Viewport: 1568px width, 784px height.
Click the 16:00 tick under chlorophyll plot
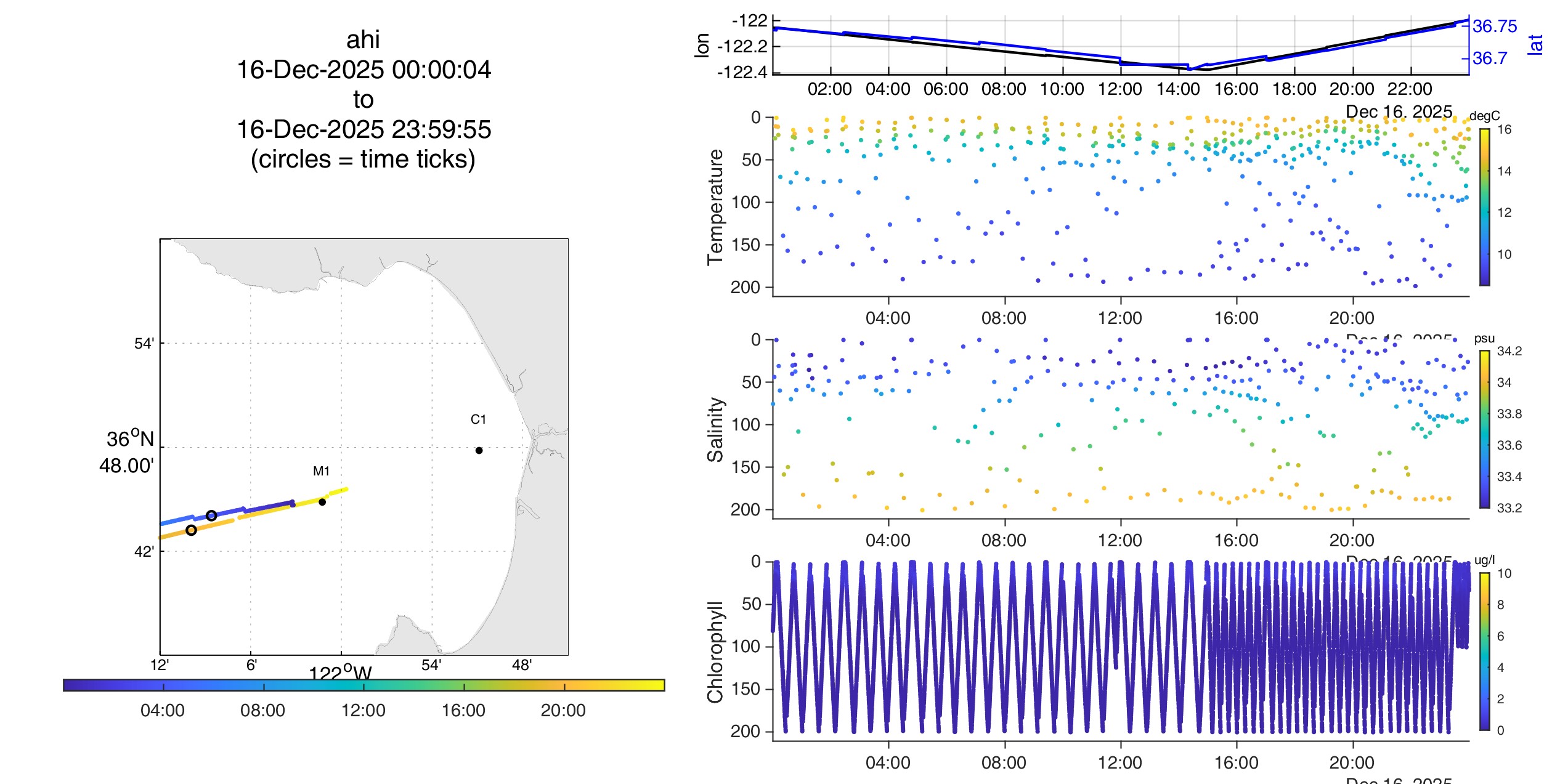tap(1236, 762)
